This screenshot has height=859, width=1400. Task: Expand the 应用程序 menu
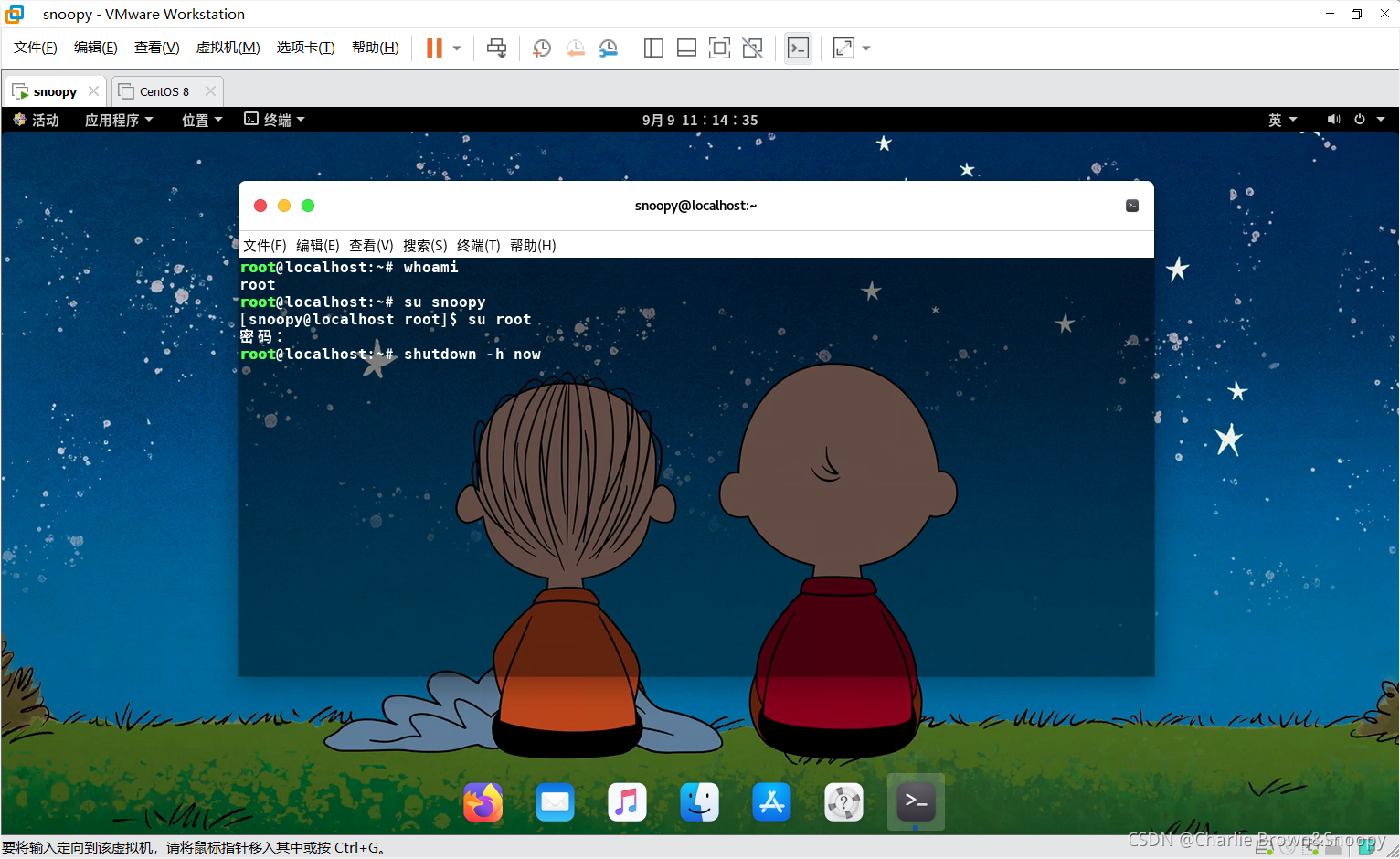click(x=119, y=120)
